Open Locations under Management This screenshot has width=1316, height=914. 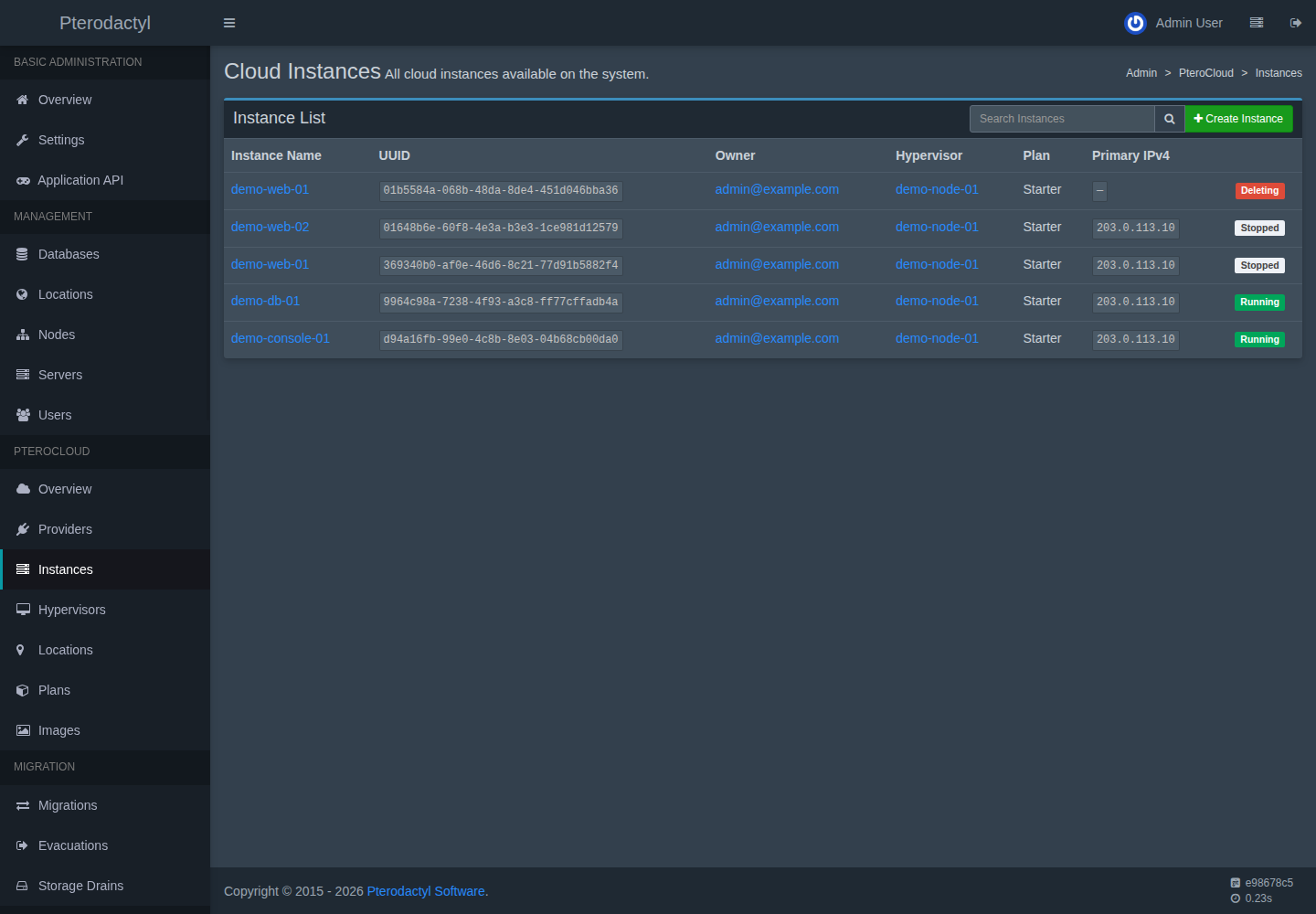105,294
